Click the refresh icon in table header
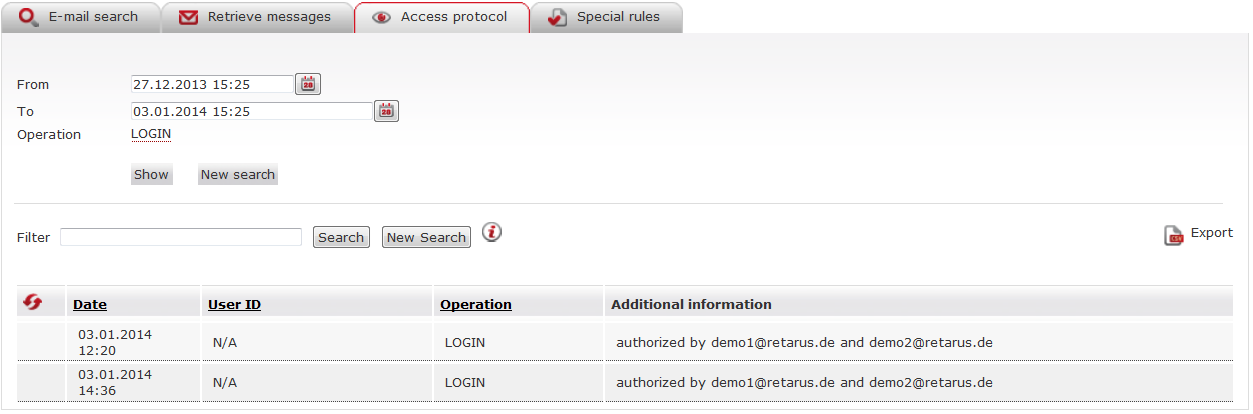Screen dimensions: 1253x414 click(x=33, y=302)
